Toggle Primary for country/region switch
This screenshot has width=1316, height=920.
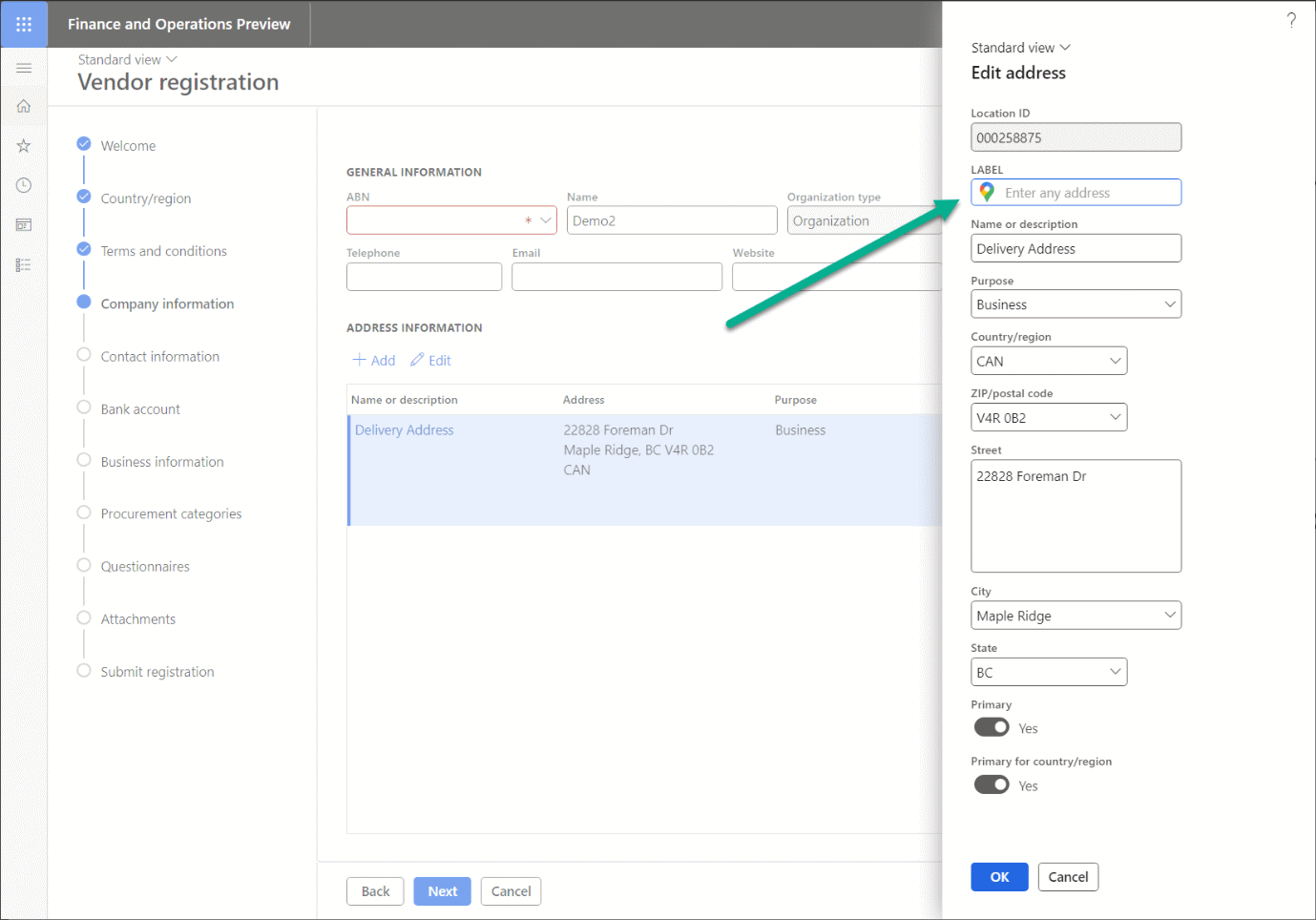[992, 784]
